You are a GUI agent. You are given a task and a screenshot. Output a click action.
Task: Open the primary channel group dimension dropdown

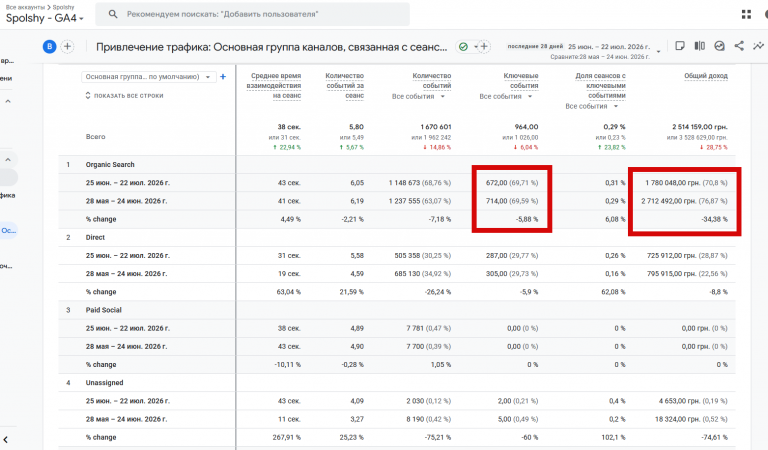tap(148, 77)
